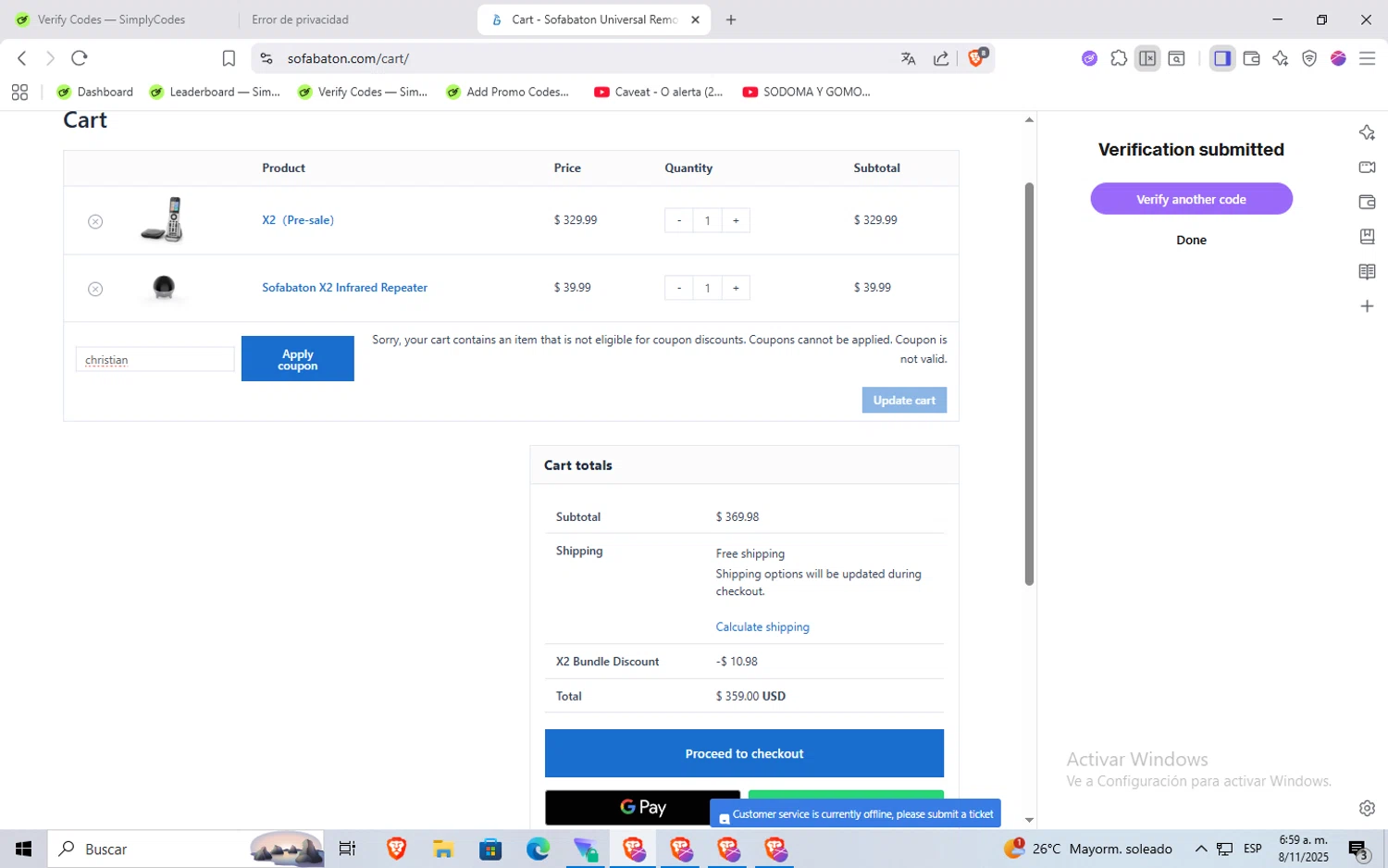The width and height of the screenshot is (1388, 868).
Task: Close the Cart - Sofabaton tab
Action: 695,19
